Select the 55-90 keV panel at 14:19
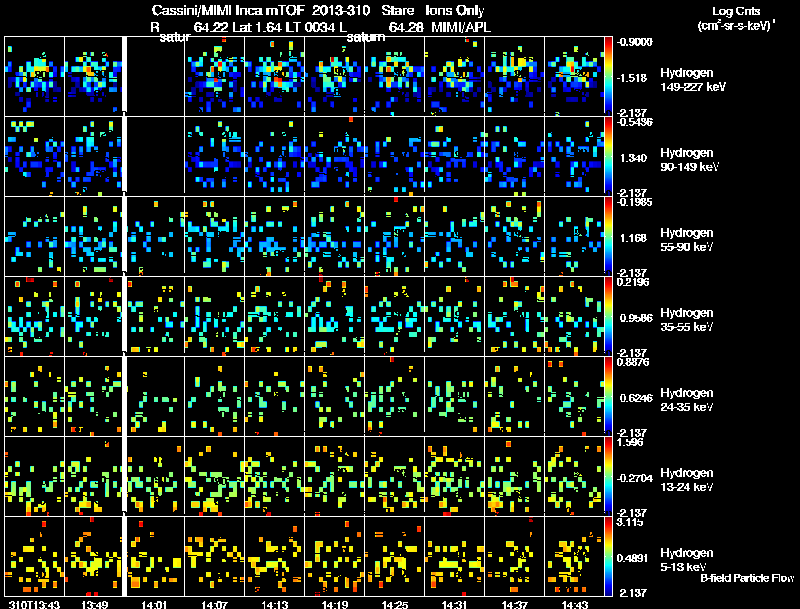The height and width of the screenshot is (609, 800). (334, 236)
